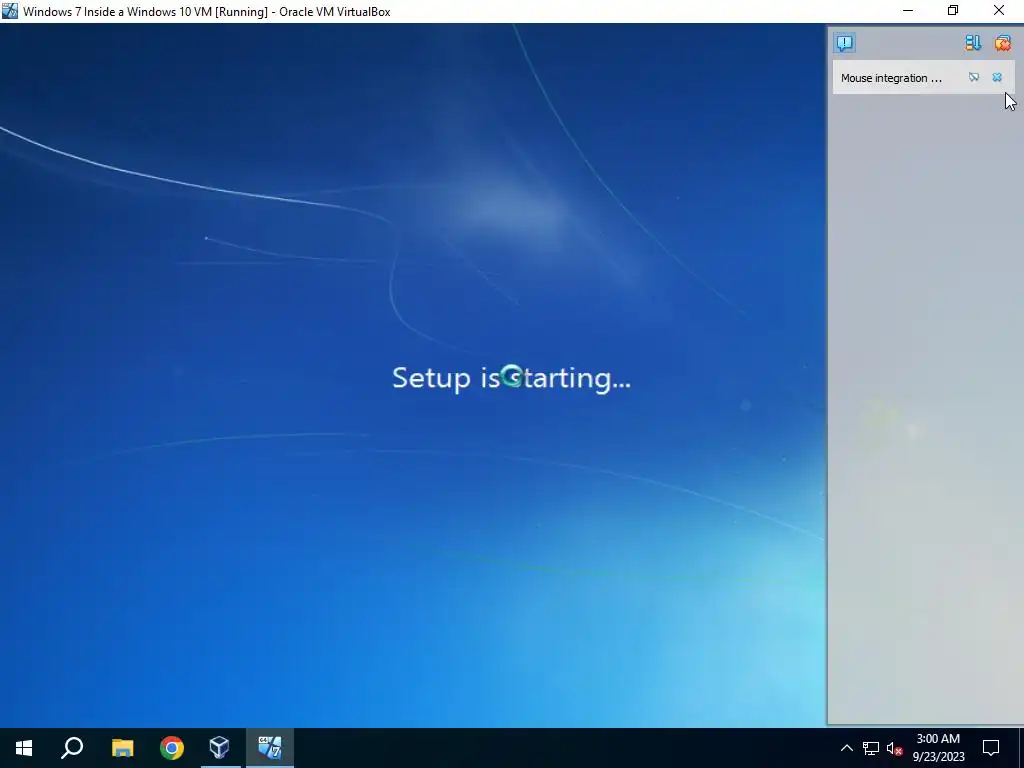Close the VirtualBox VM window
This screenshot has width=1024, height=768.
pyautogui.click(x=999, y=11)
